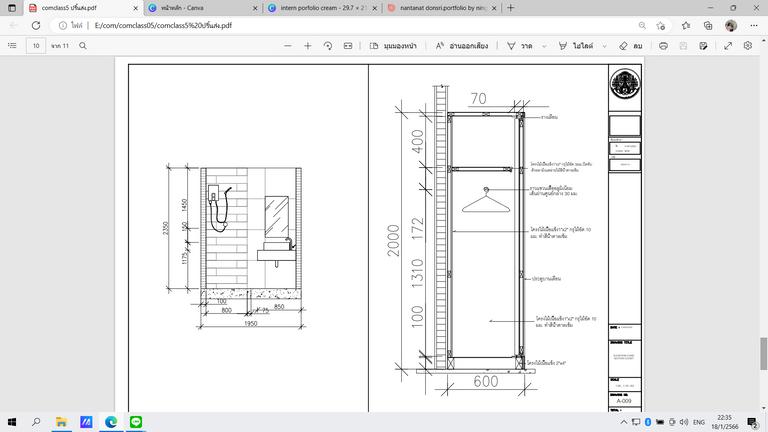Close the Canva home tab
Viewport: 768px width, 432px height.
click(255, 8)
